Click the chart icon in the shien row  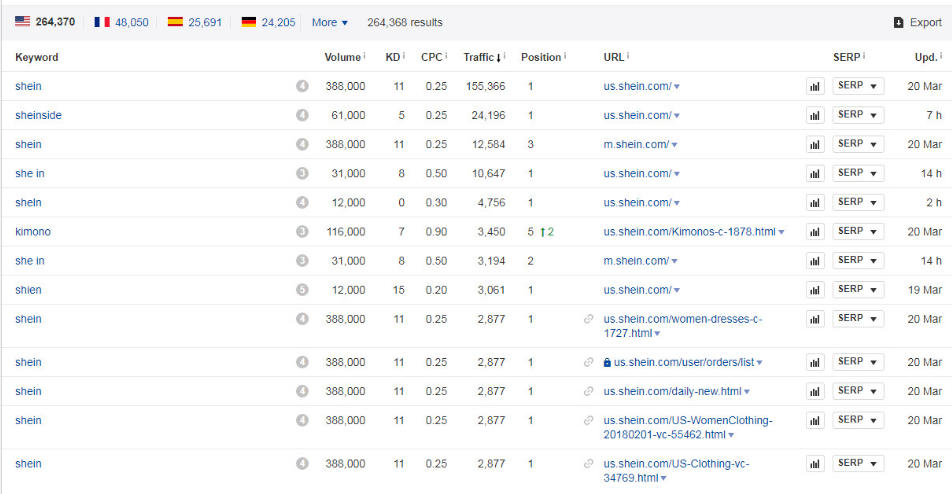tap(815, 290)
